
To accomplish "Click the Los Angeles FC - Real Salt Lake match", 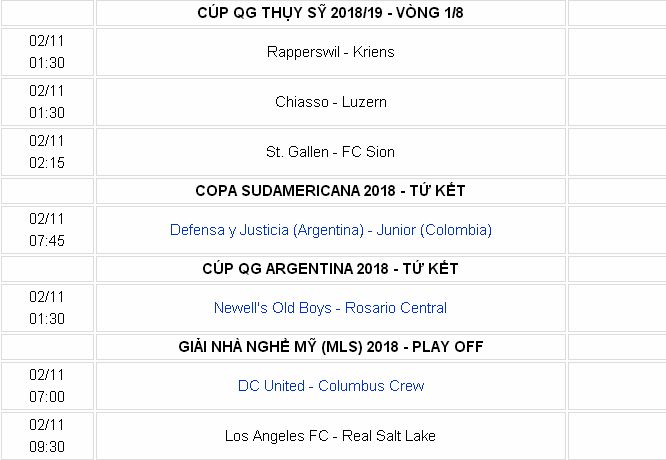I will click(330, 436).
